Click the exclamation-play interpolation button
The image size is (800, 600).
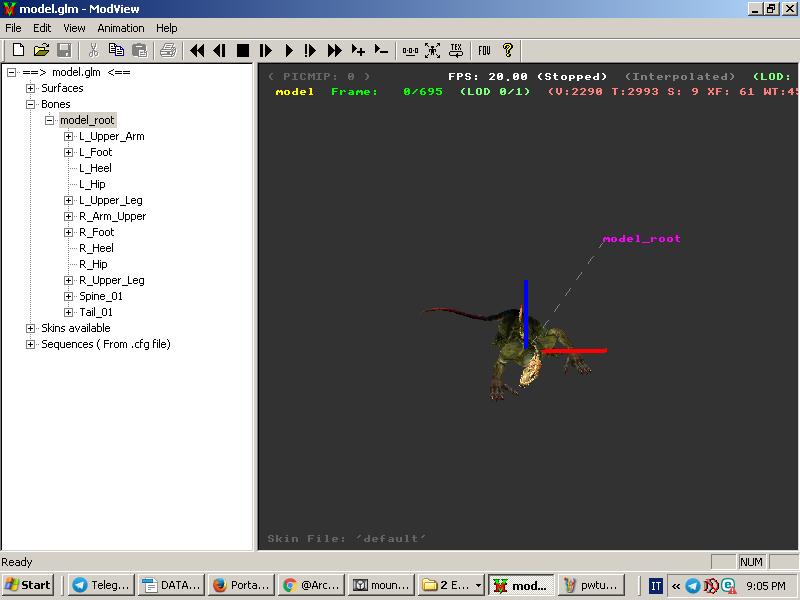click(x=310, y=50)
